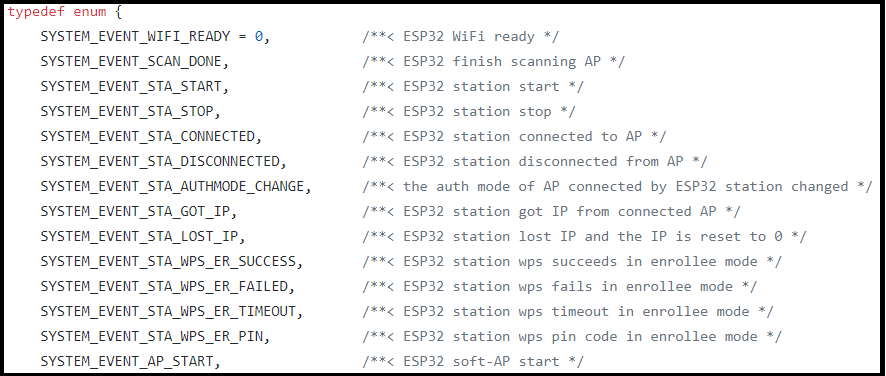Viewport: 886px width, 376px height.
Task: Select SYSTEM_EVENT_STA_DISCONNECTED identifier
Action: click(x=160, y=162)
